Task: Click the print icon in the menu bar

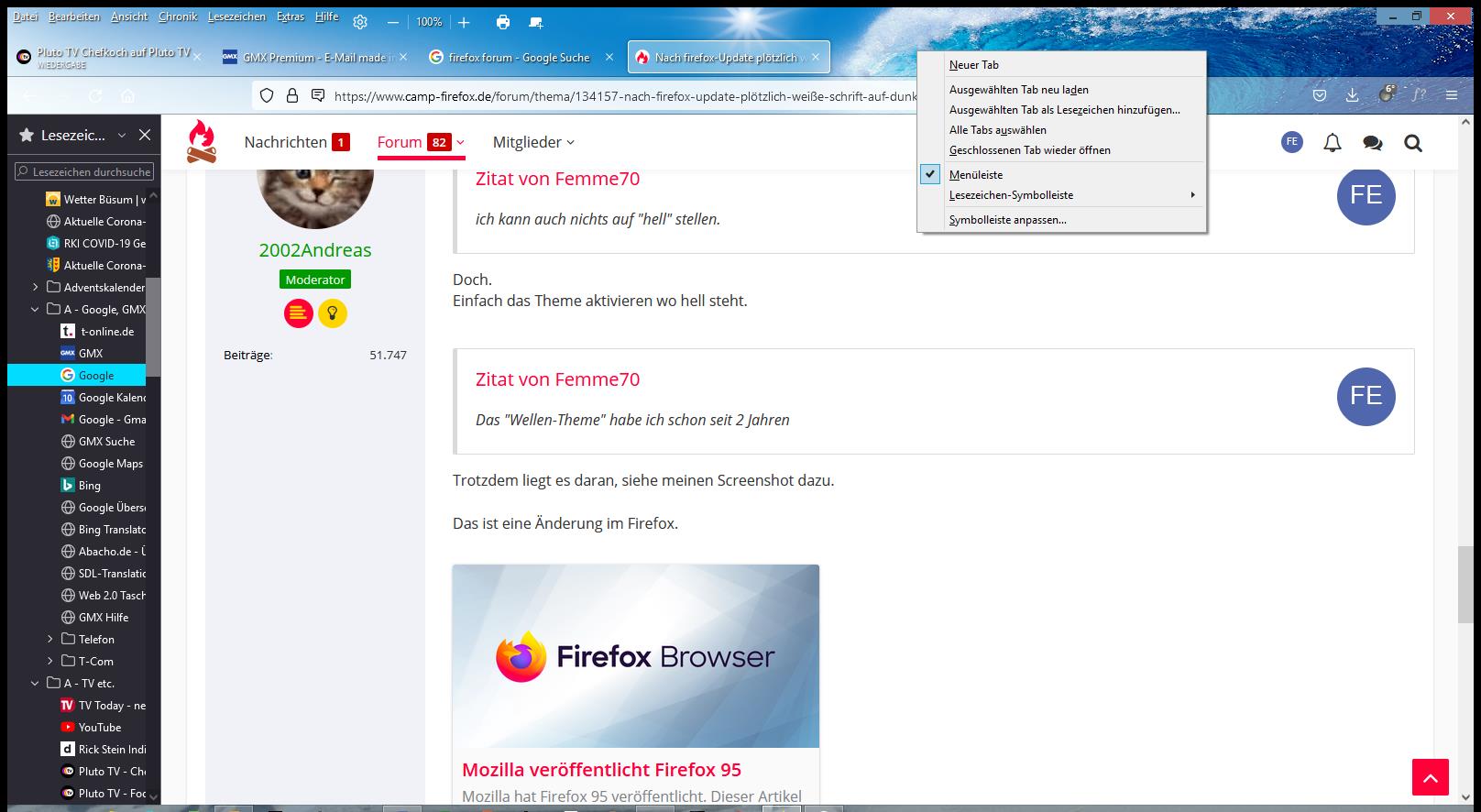Action: click(x=502, y=22)
